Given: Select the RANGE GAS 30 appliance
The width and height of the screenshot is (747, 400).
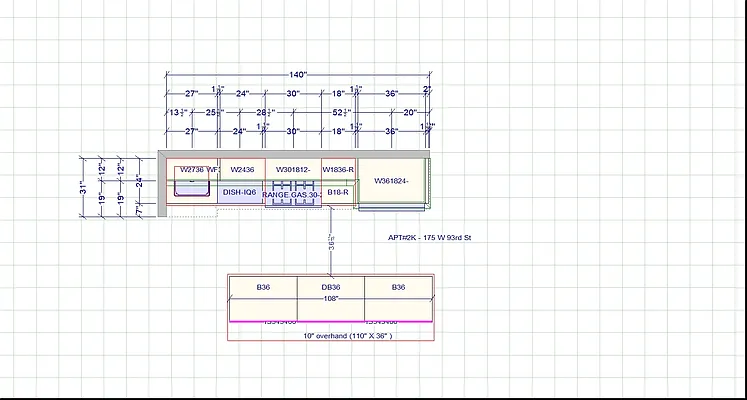Looking at the screenshot, I should pyautogui.click(x=292, y=195).
